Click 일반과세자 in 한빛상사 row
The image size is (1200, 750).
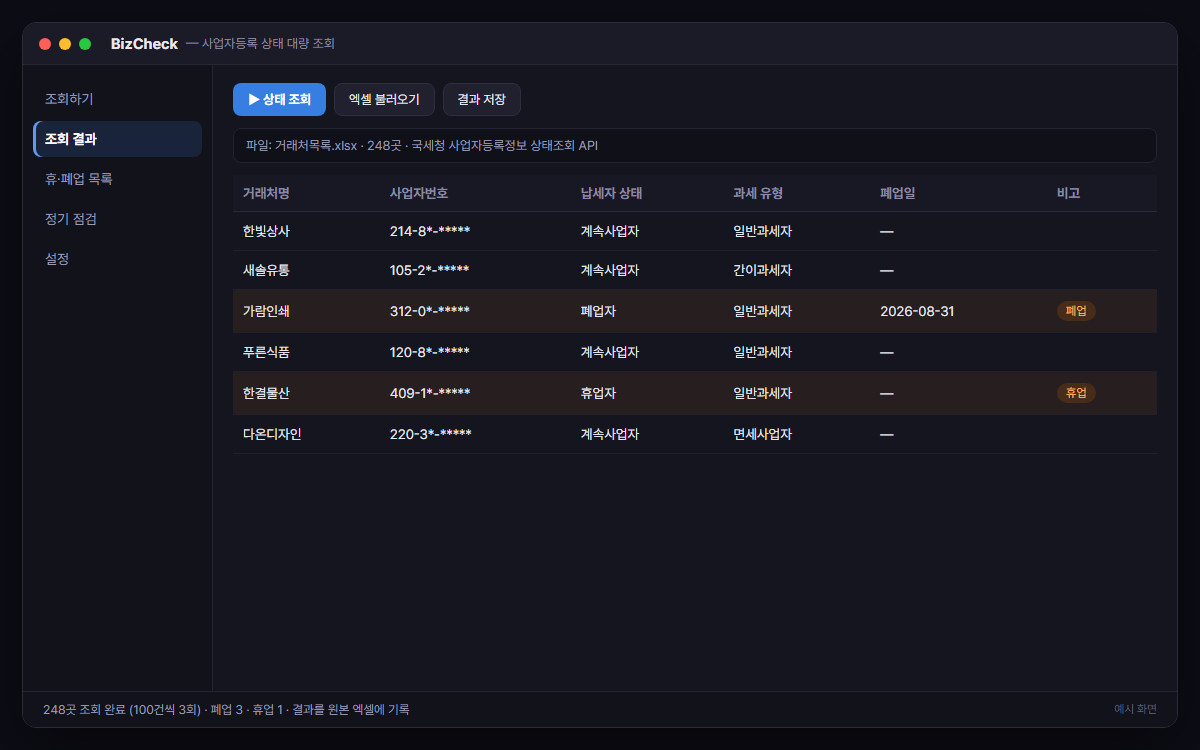(x=763, y=231)
